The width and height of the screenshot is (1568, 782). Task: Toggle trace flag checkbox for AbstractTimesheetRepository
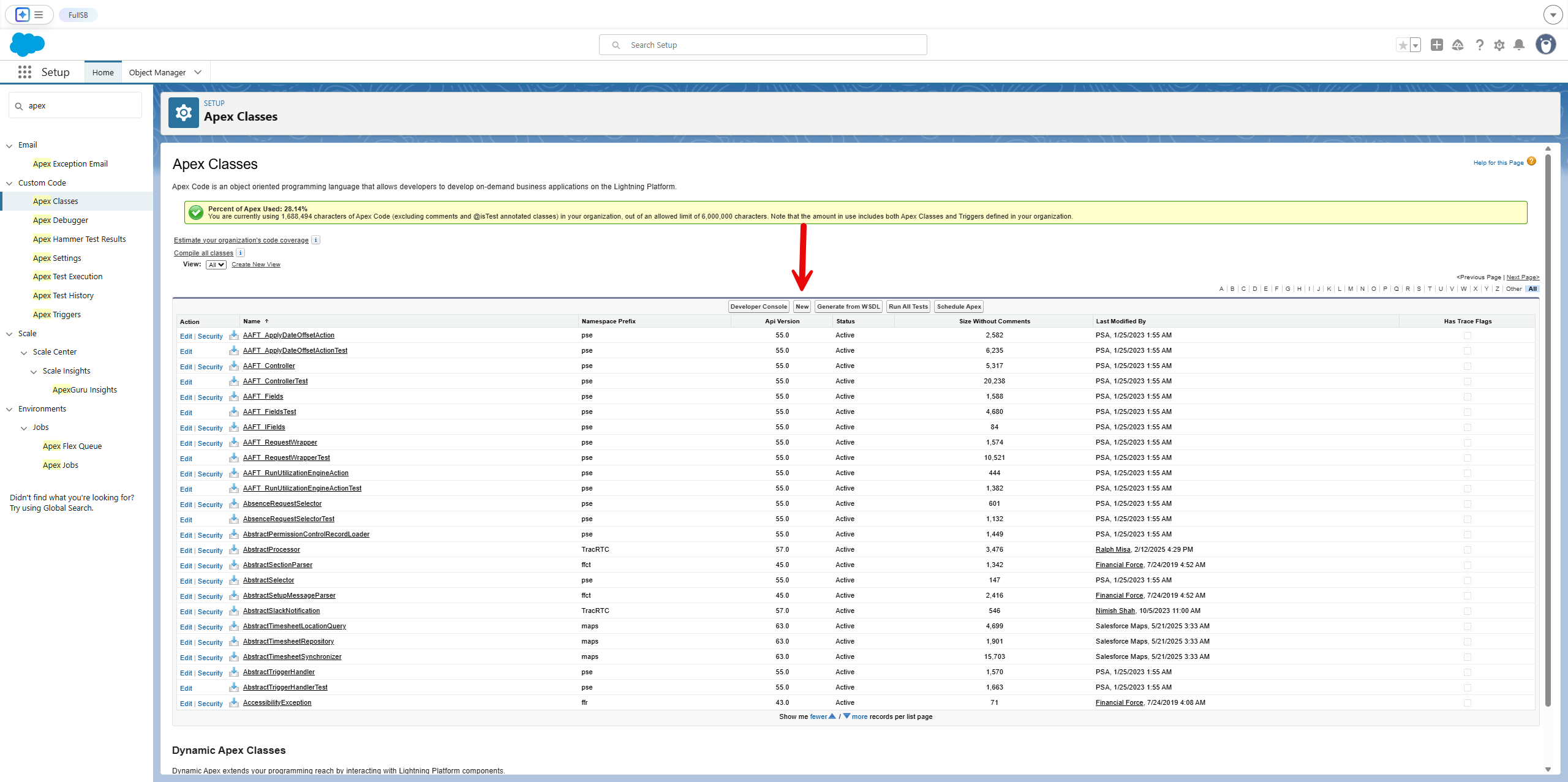click(1468, 642)
